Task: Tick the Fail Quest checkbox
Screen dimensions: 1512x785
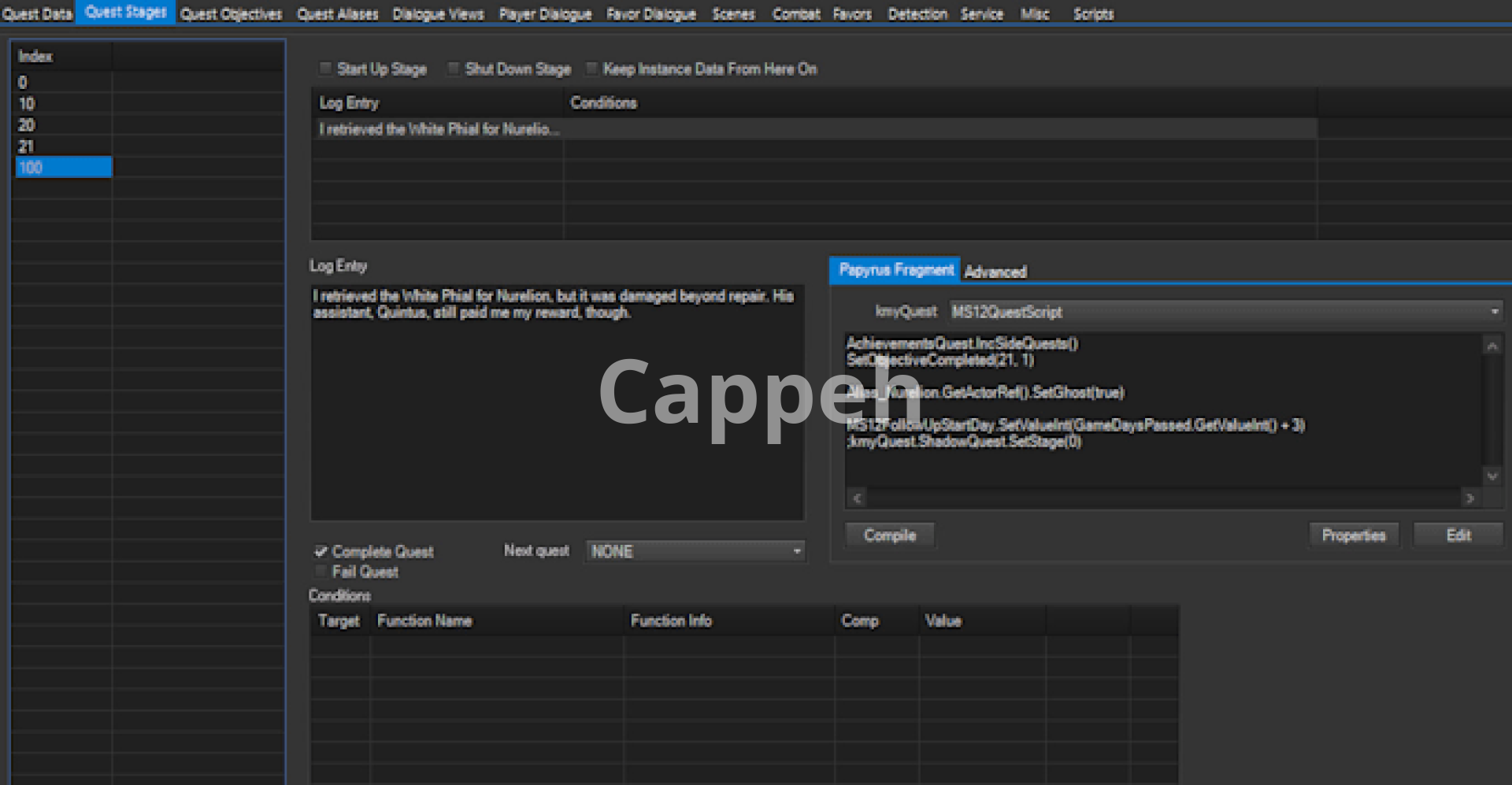Action: coord(321,572)
